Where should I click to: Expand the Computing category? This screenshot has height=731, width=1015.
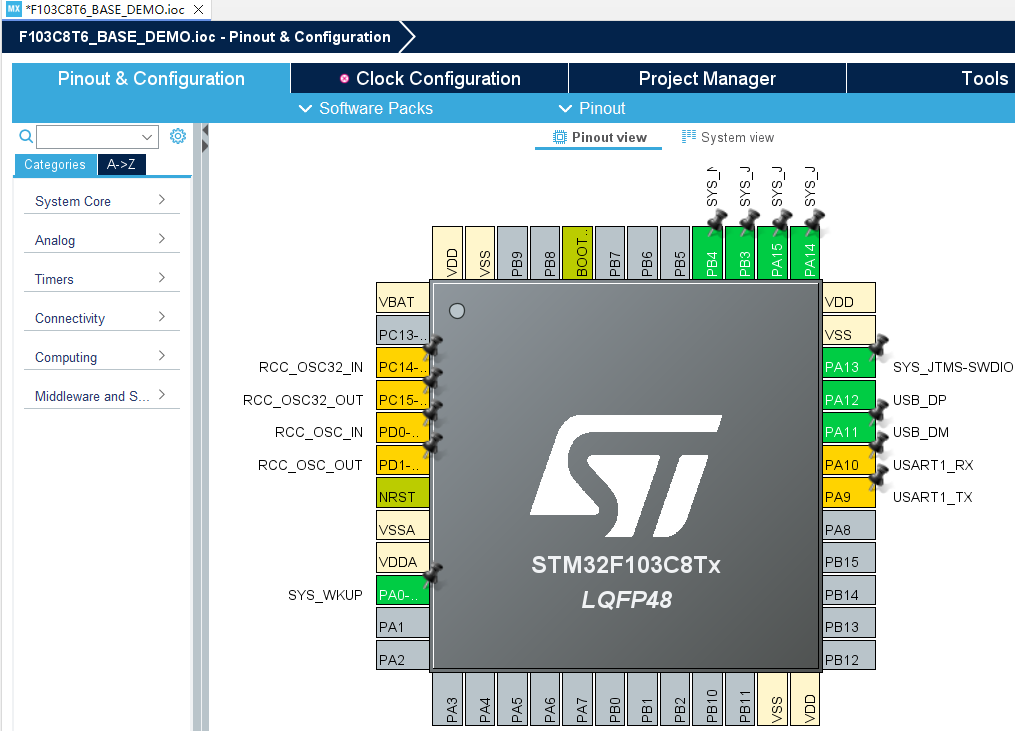click(x=102, y=357)
